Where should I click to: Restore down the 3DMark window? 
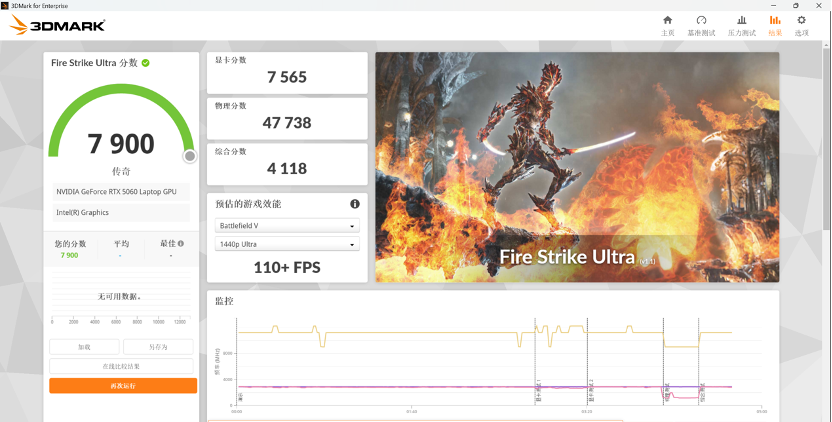tap(795, 5)
